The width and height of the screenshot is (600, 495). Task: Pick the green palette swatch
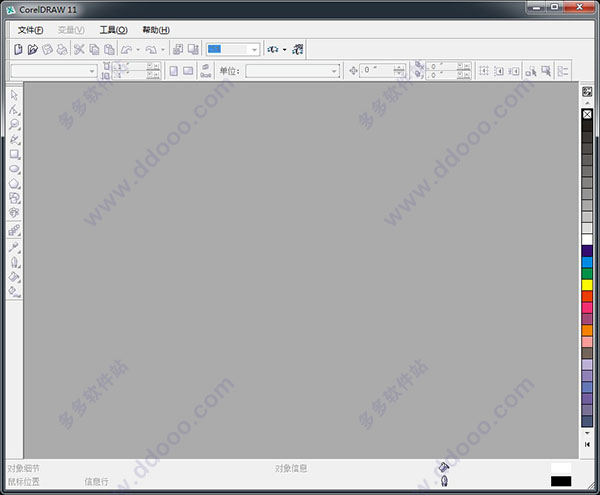coord(587,274)
